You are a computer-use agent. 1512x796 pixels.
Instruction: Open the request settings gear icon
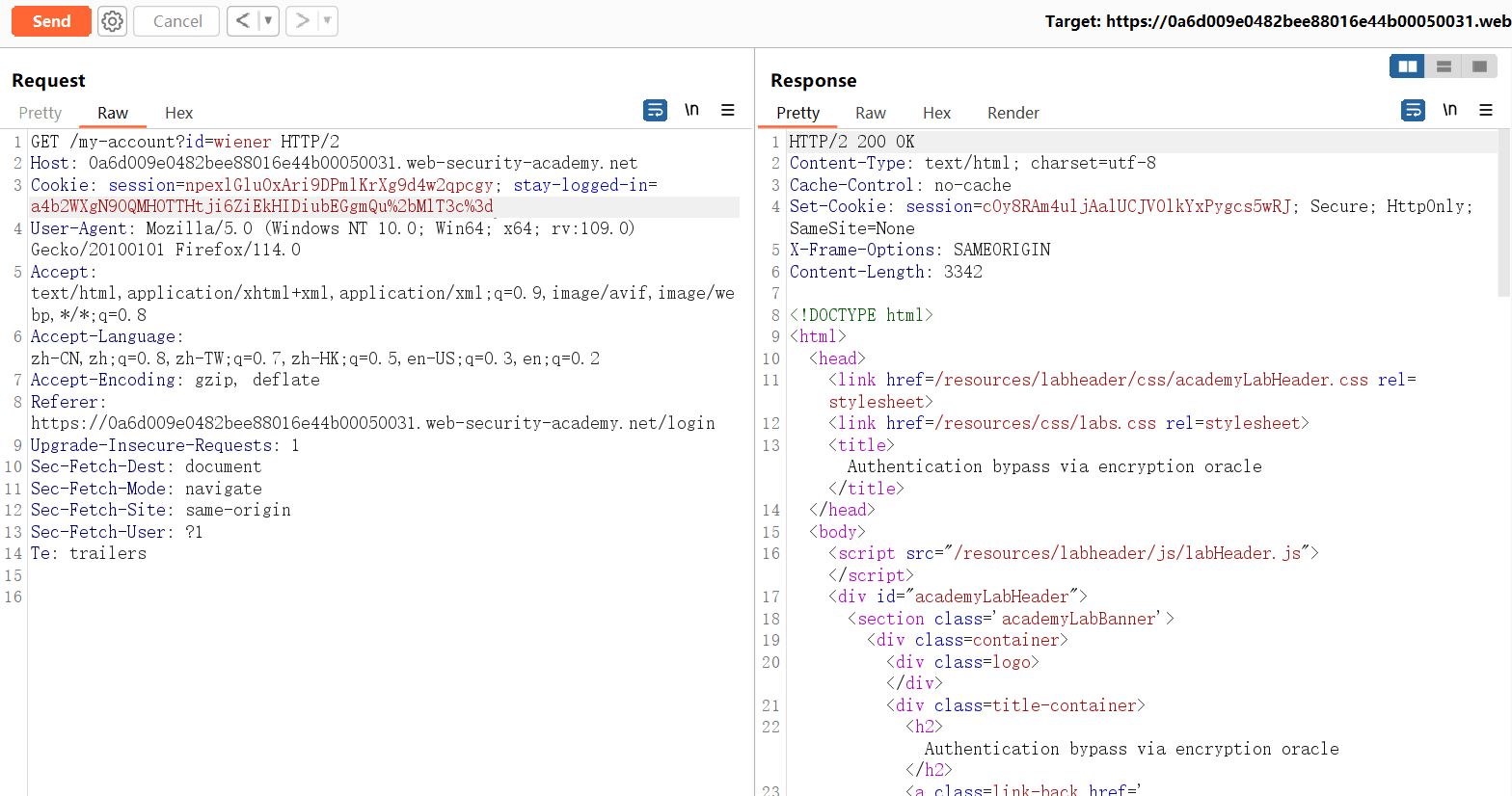[113, 21]
